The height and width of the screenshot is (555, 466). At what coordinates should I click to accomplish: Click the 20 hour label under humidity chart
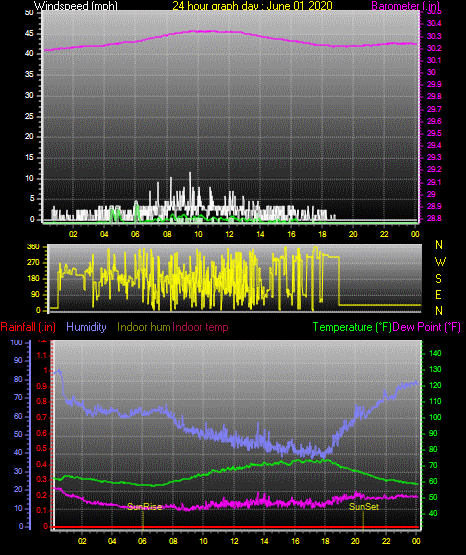pos(355,541)
